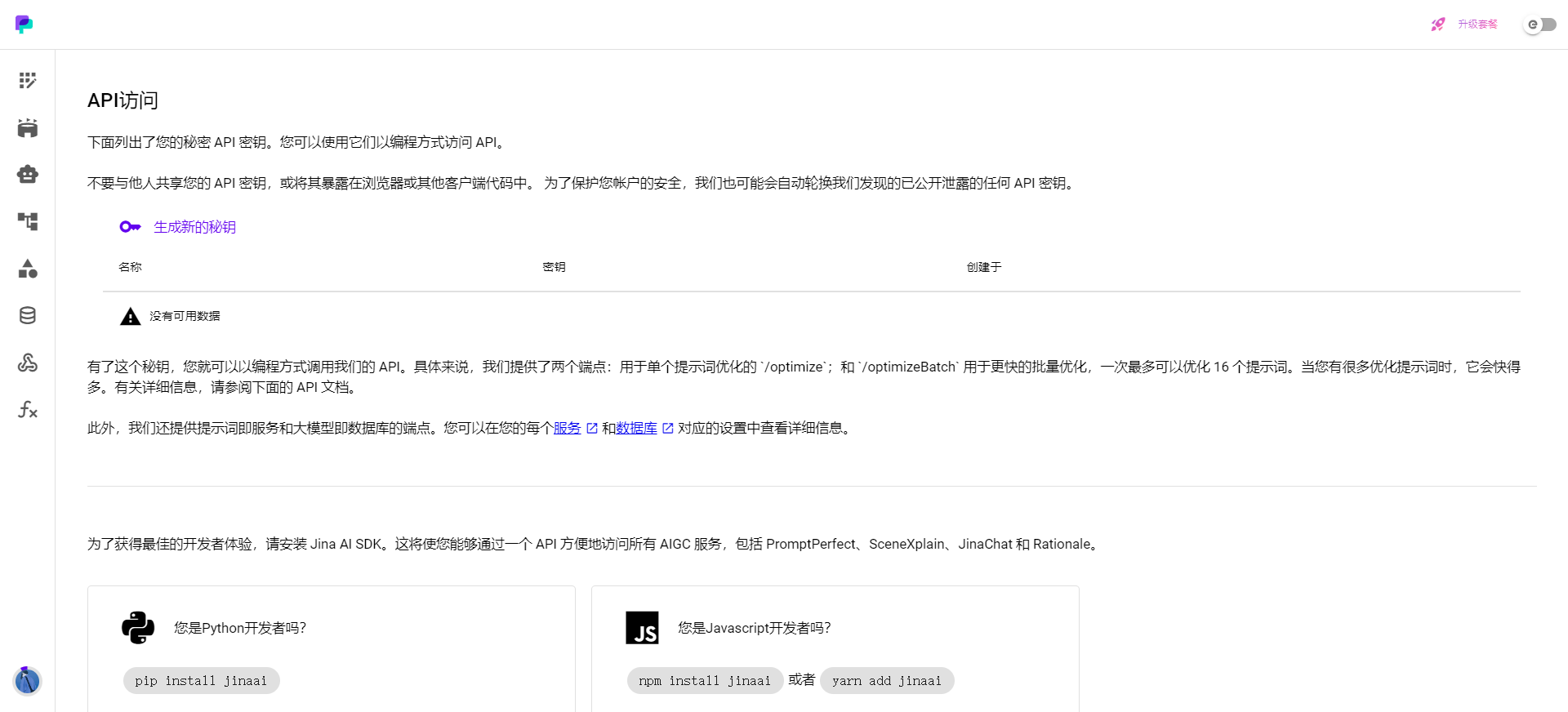Open the 服务 link
The image size is (1568, 712).
click(x=567, y=428)
